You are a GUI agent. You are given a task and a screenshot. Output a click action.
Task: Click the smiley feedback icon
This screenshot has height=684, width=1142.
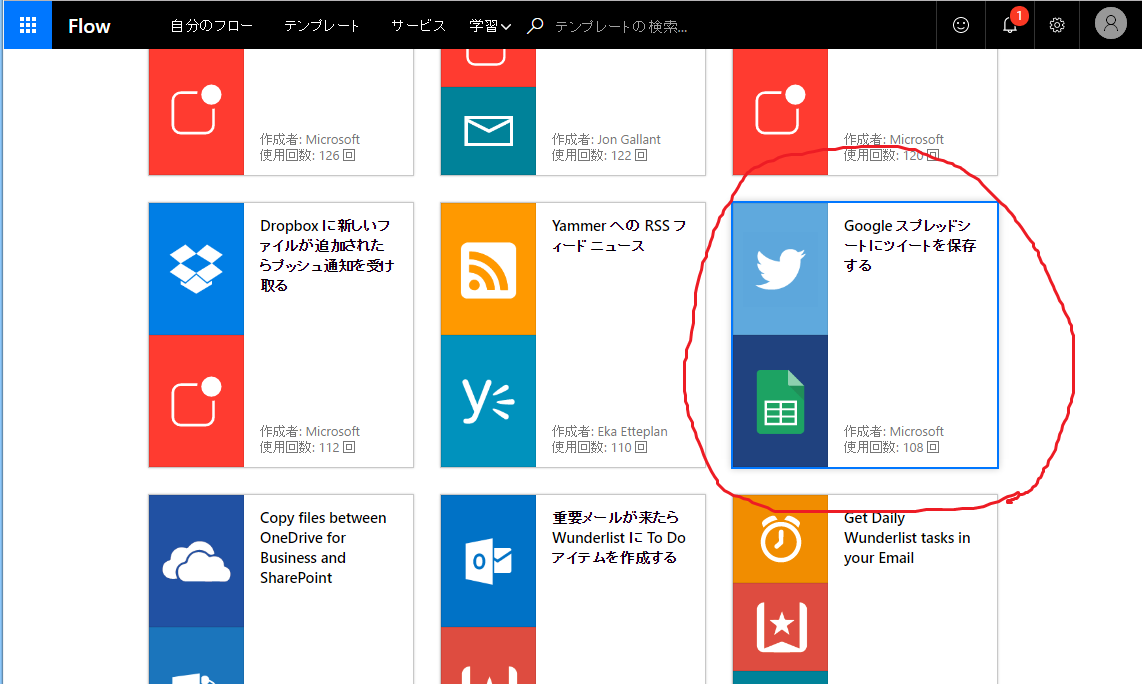(961, 25)
